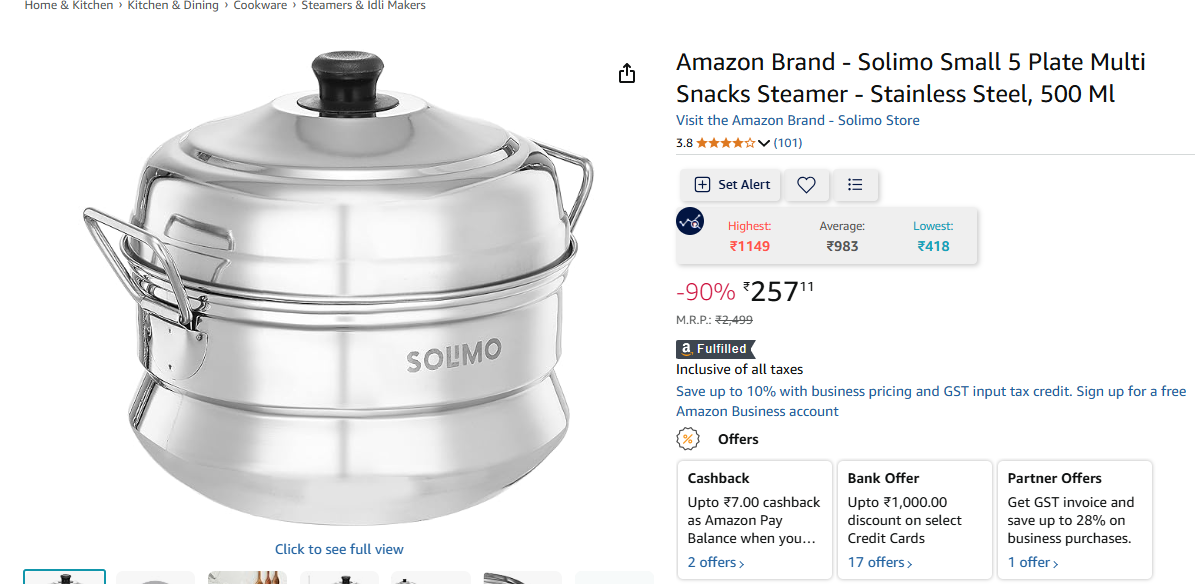Image resolution: width=1195 pixels, height=584 pixels.
Task: Click the price tracker chart icon
Action: point(690,221)
